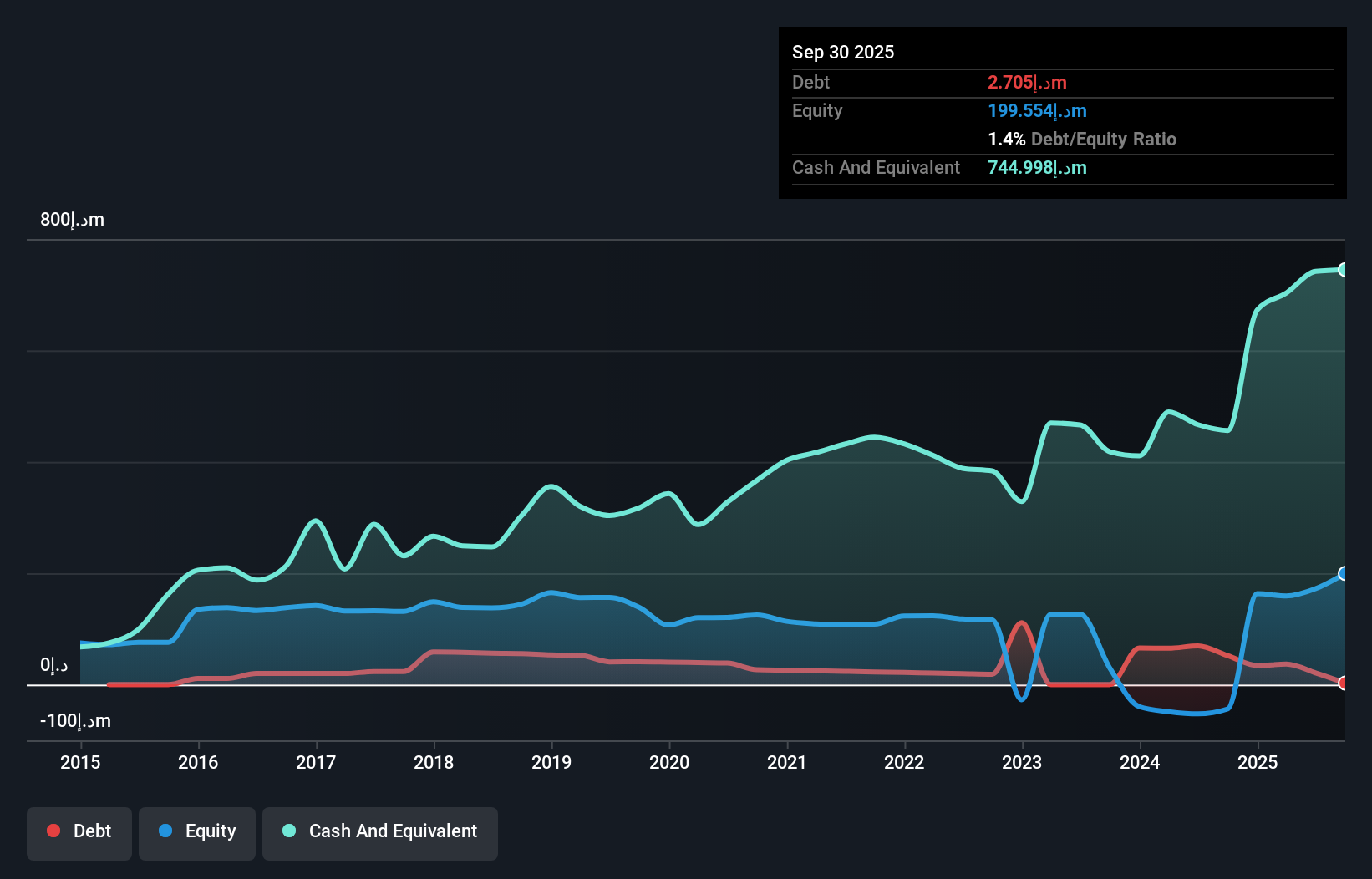Select the 2020 year label on the axis
Viewport: 1372px width, 879px height.
(x=669, y=763)
